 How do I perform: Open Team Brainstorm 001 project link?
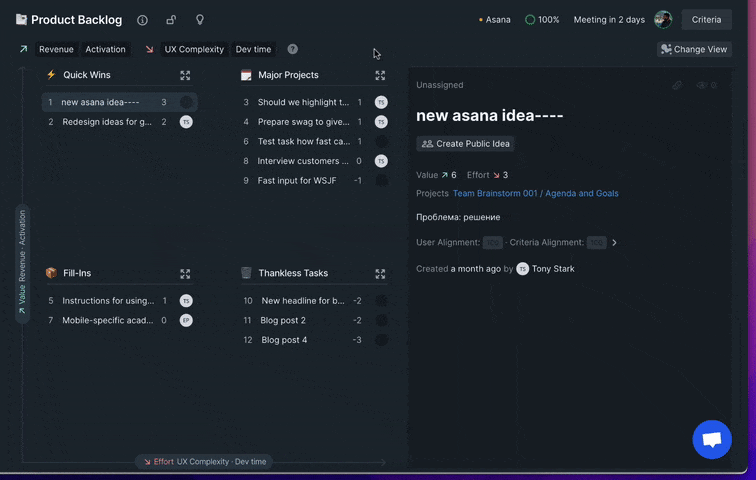[x=535, y=193]
